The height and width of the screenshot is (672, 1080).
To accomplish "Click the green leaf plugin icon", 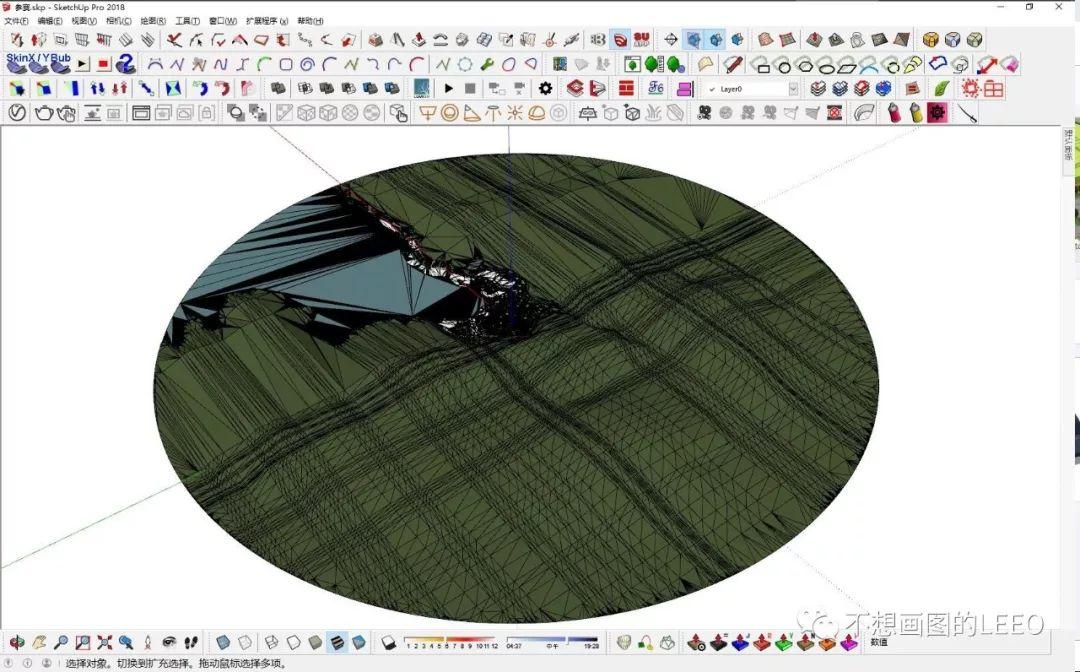I will 941,88.
